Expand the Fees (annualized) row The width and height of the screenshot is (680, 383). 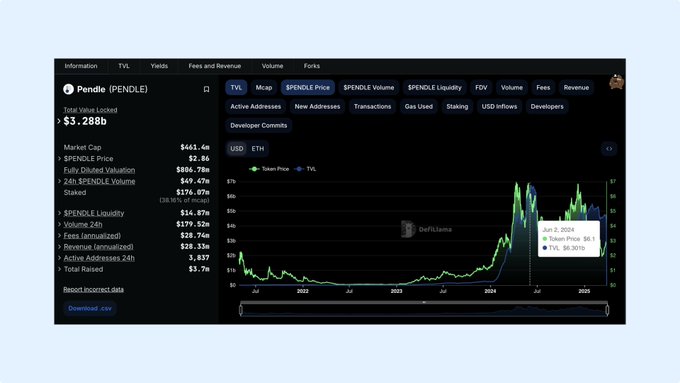point(59,236)
